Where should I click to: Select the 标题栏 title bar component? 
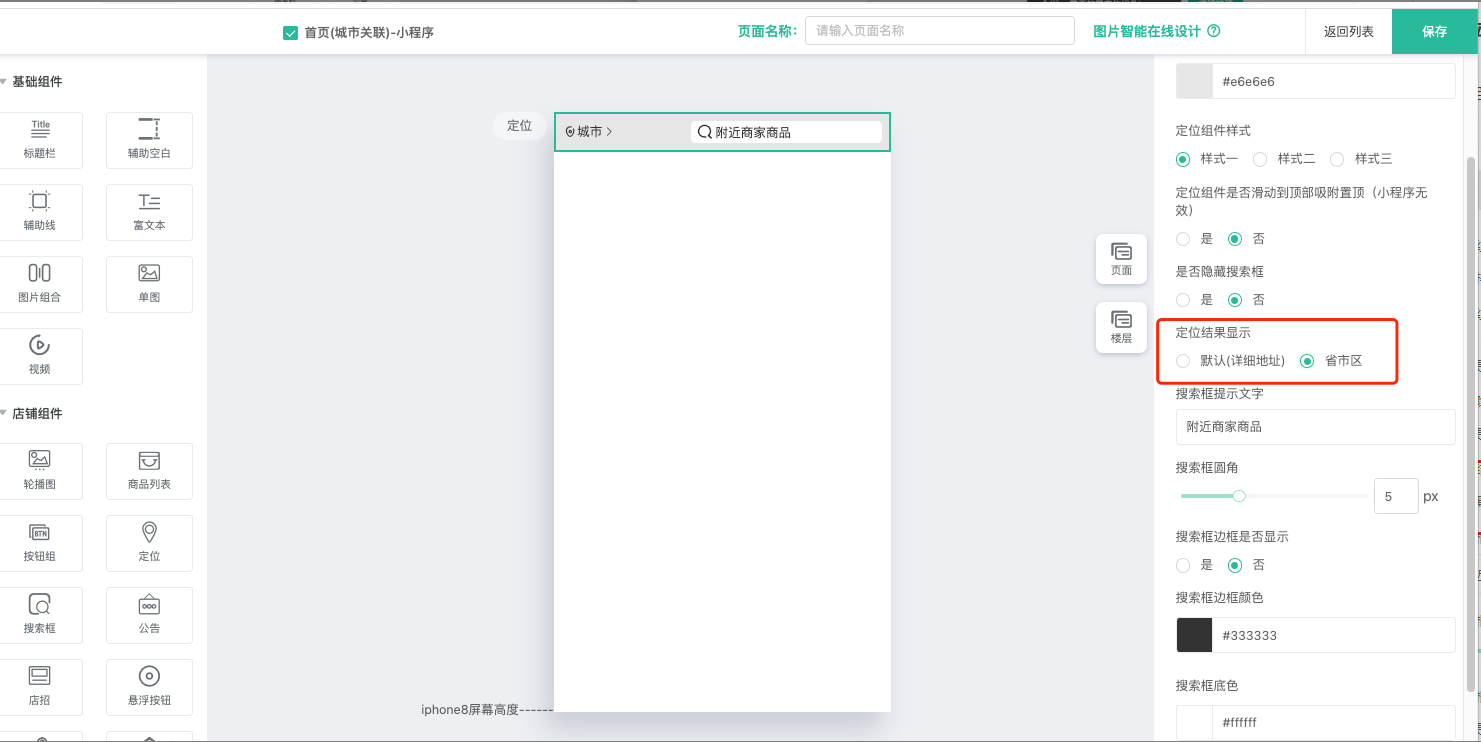40,140
